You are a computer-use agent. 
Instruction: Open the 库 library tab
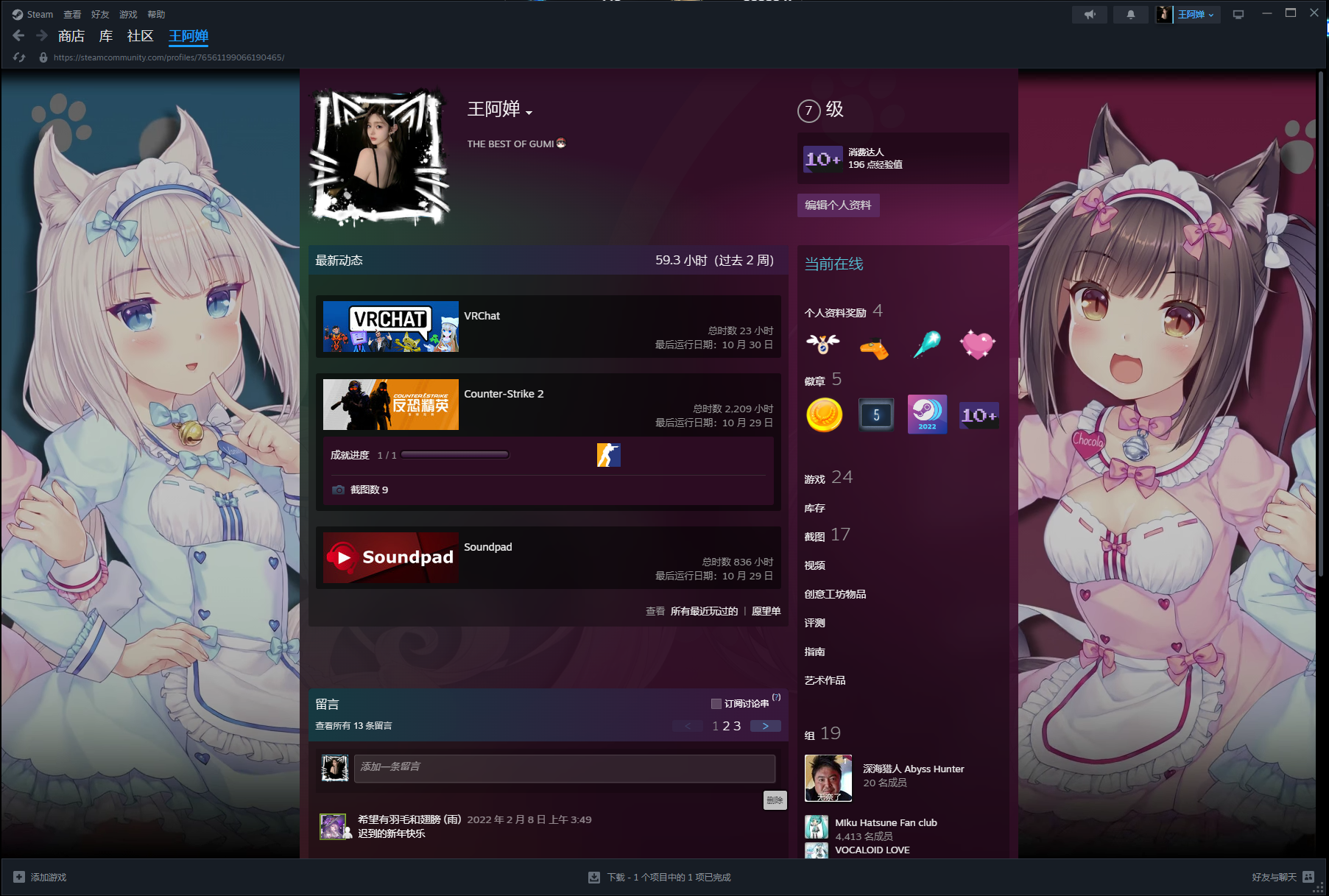tap(106, 36)
